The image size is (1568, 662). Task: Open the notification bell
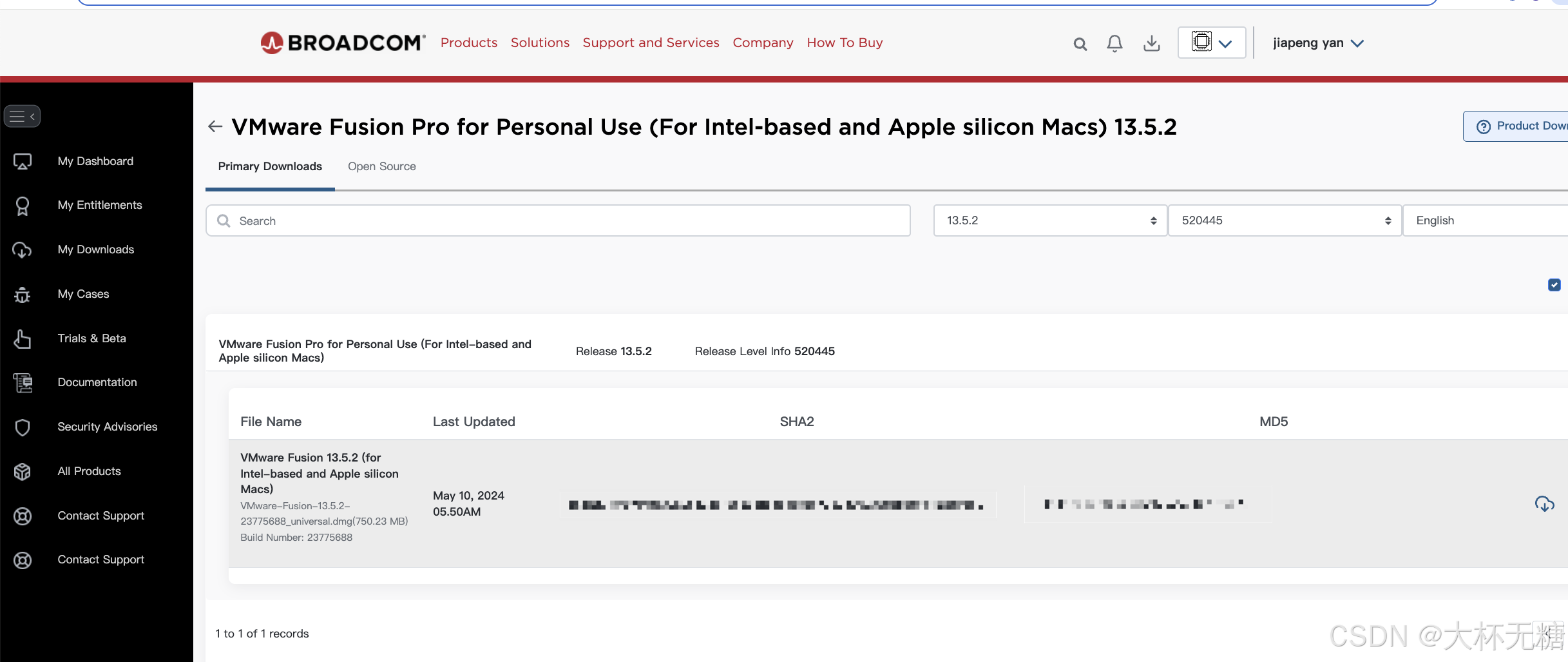coord(1114,43)
